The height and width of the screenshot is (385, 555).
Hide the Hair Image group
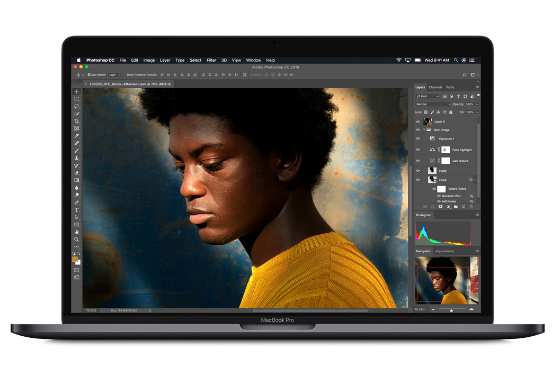coord(418,130)
